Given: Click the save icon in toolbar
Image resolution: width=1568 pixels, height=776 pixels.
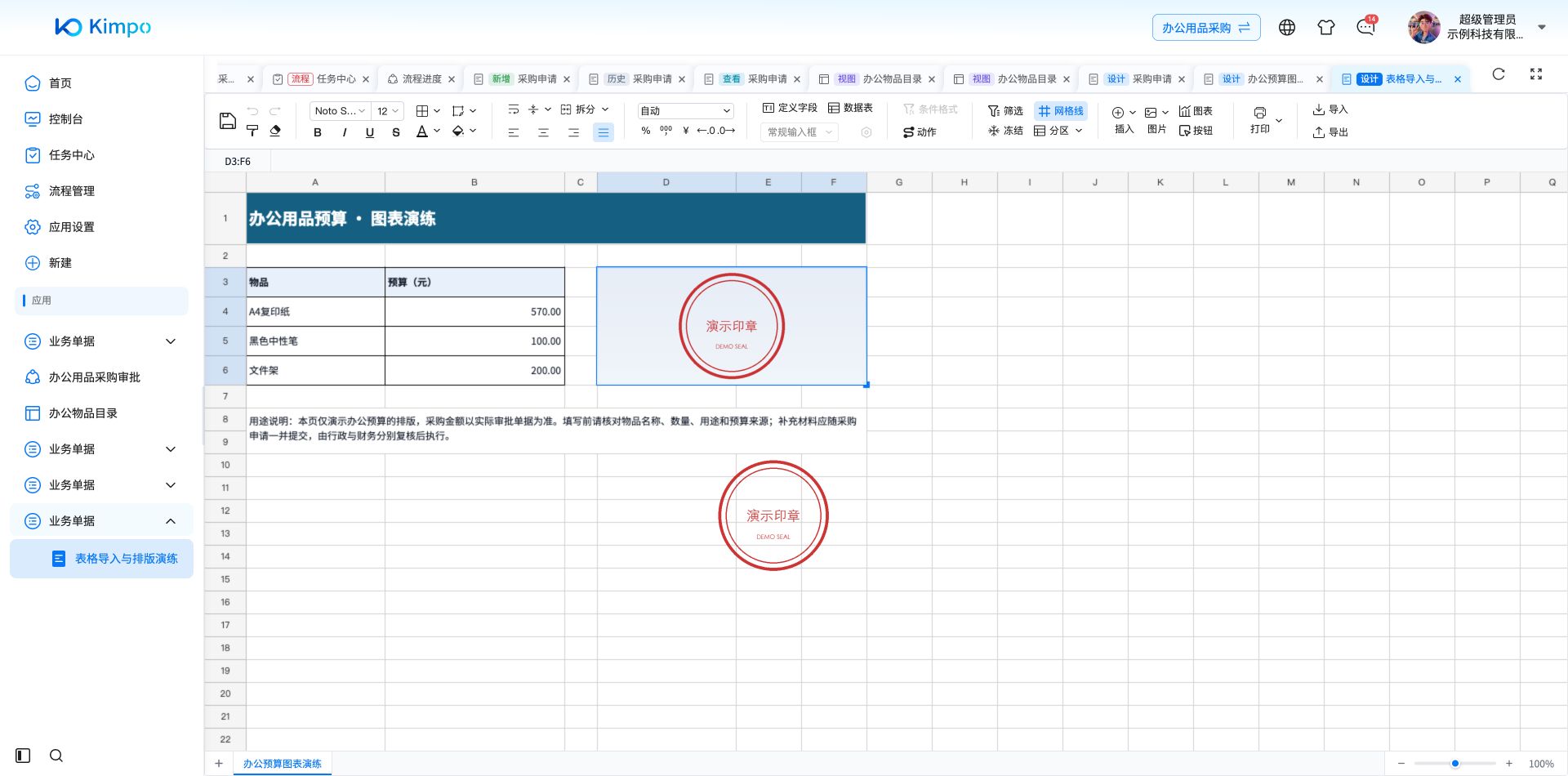Looking at the screenshot, I should 228,121.
